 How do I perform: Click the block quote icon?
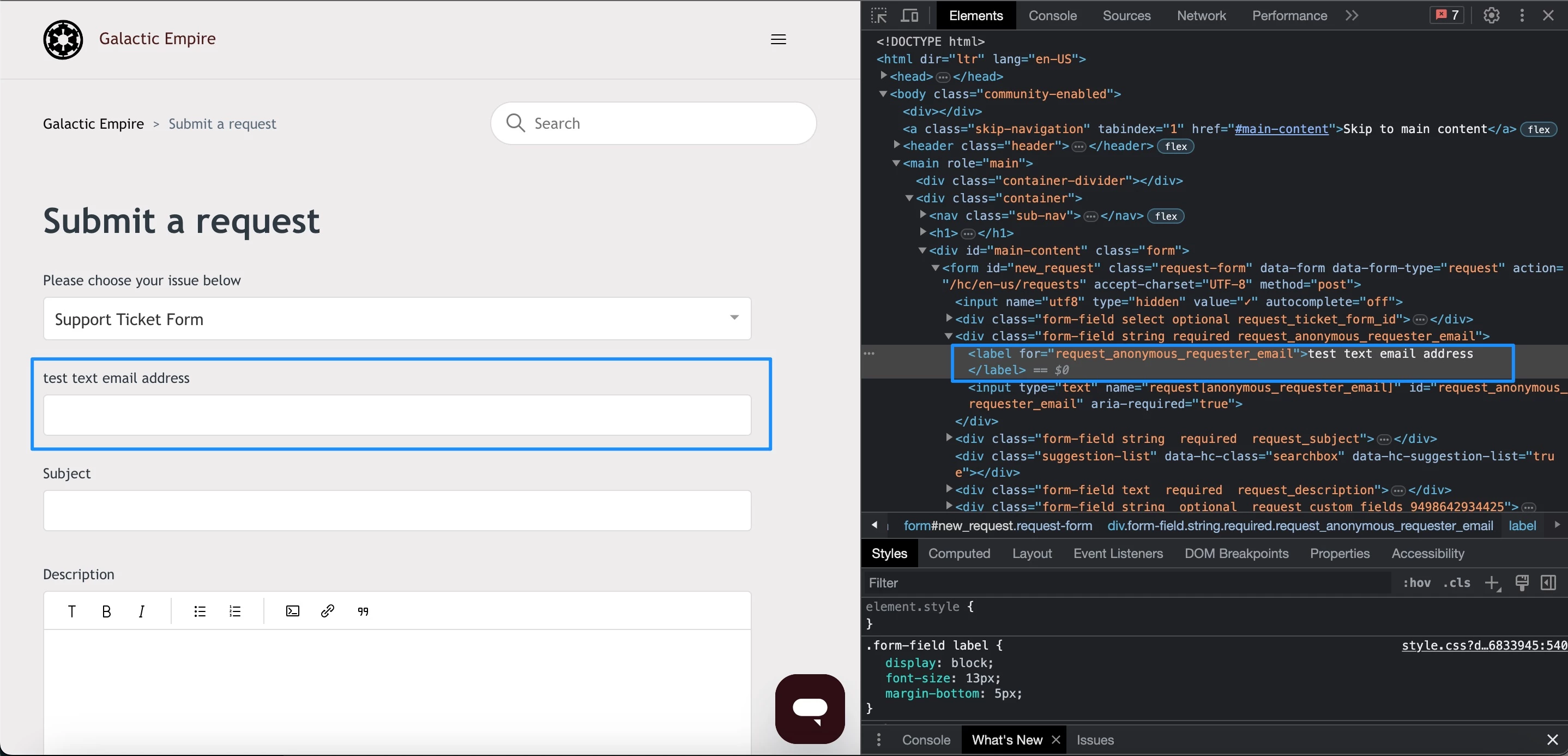(363, 611)
